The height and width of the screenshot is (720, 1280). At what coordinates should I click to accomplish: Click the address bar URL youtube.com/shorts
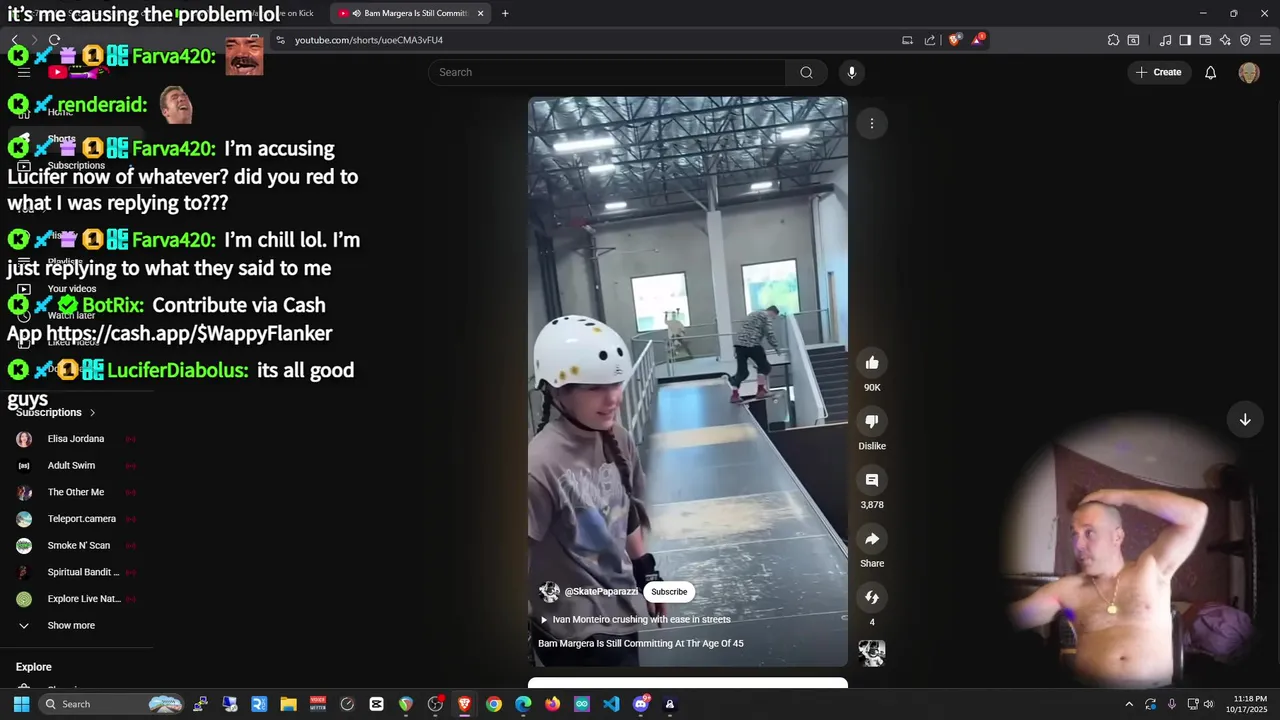(x=369, y=40)
